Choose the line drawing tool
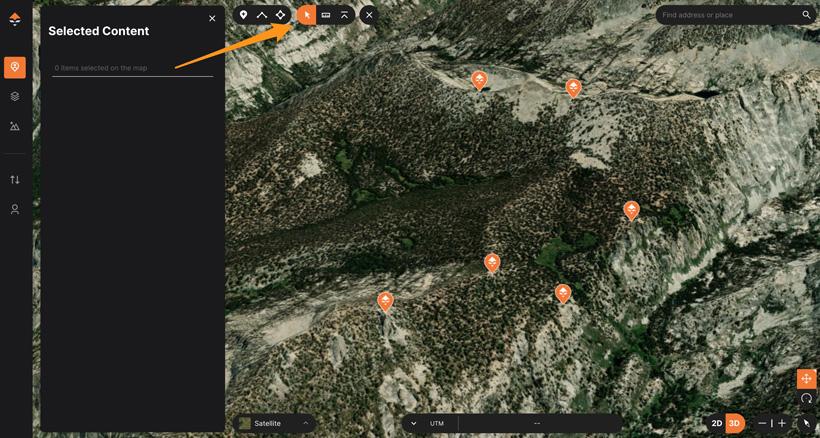 [262, 15]
